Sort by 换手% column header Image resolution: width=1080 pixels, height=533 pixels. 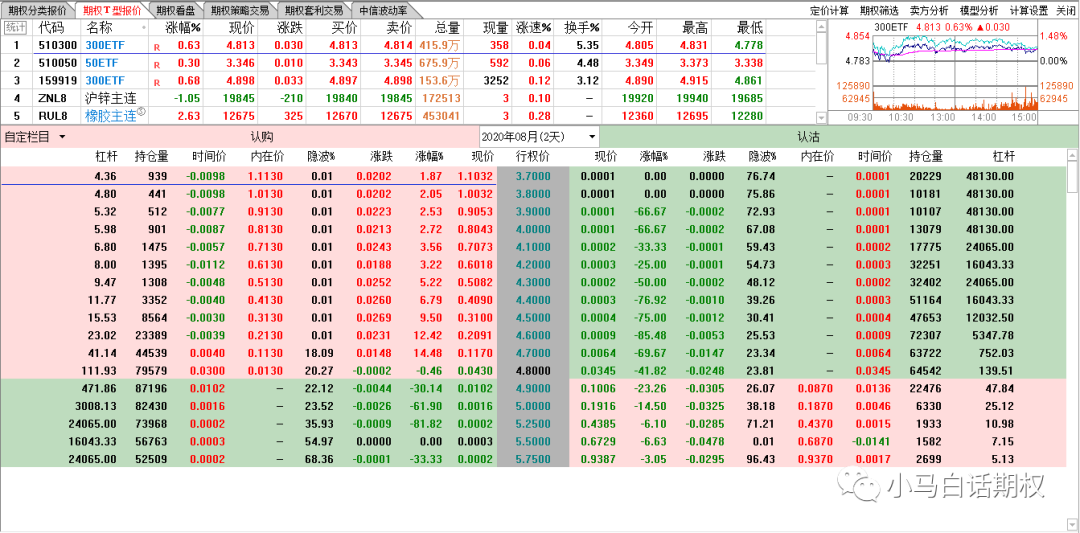tap(582, 28)
